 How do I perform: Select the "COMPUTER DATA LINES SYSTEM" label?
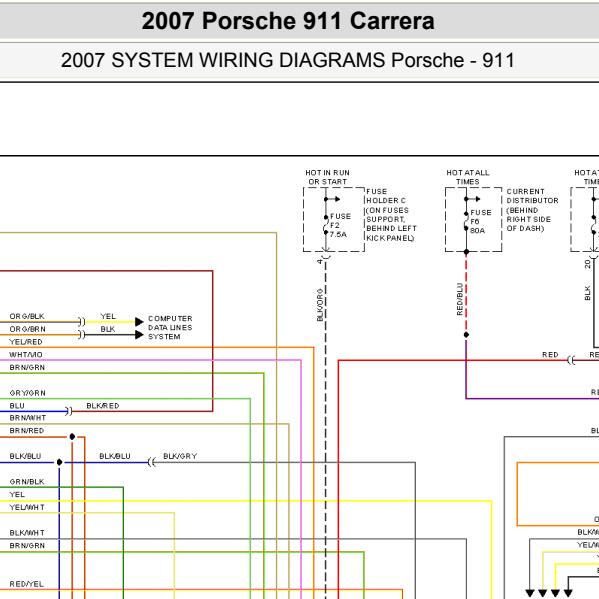(170, 327)
